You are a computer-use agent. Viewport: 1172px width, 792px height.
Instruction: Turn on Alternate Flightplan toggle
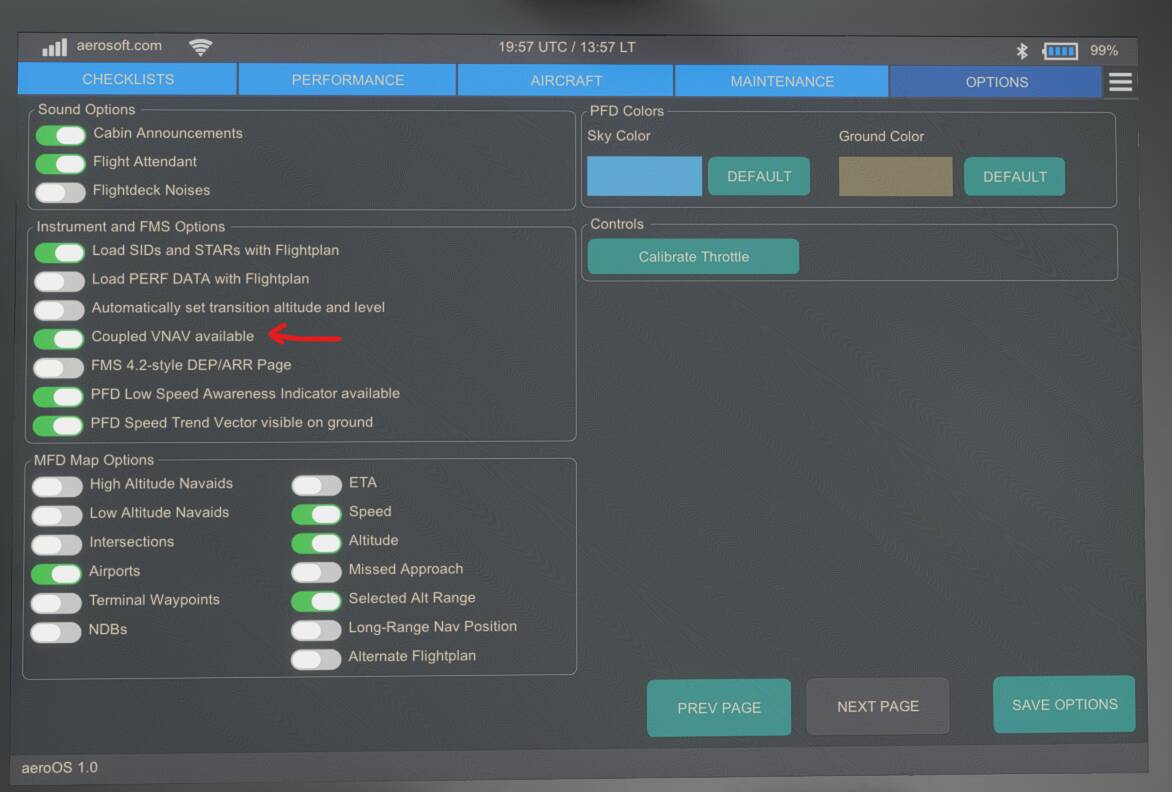coord(317,659)
